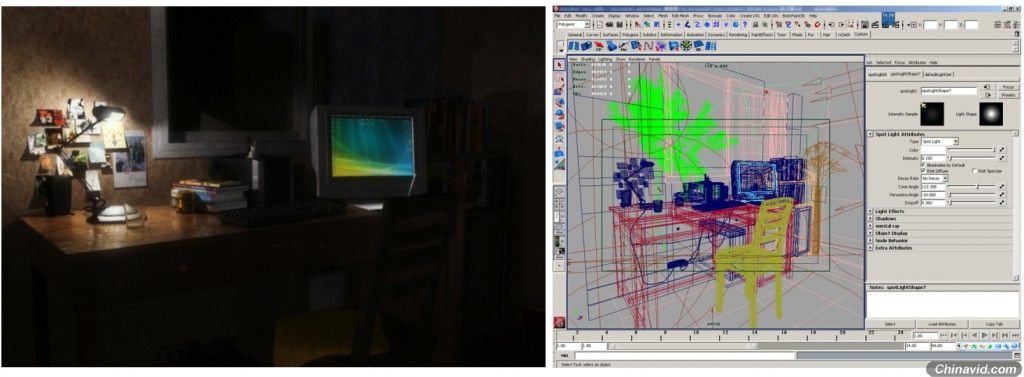Open the Decay Rate dropdown
The image size is (1024, 377).
coord(935,178)
